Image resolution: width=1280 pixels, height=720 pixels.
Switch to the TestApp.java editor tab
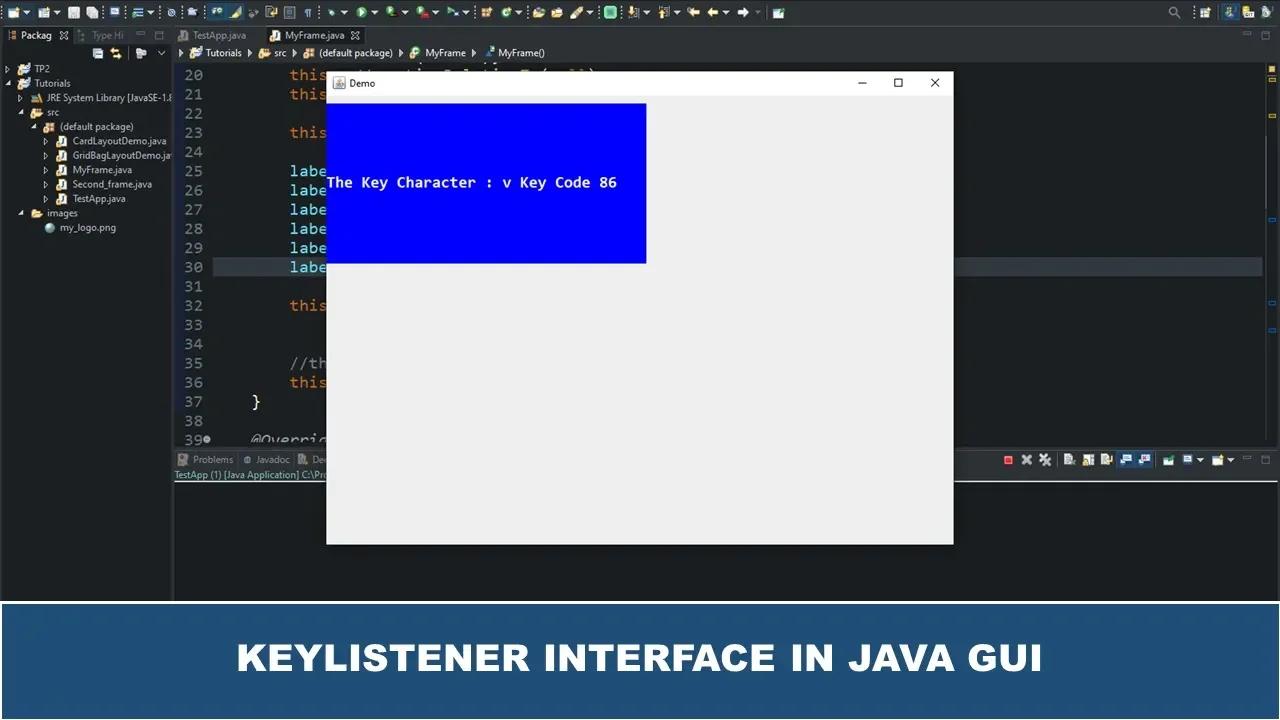(x=219, y=35)
